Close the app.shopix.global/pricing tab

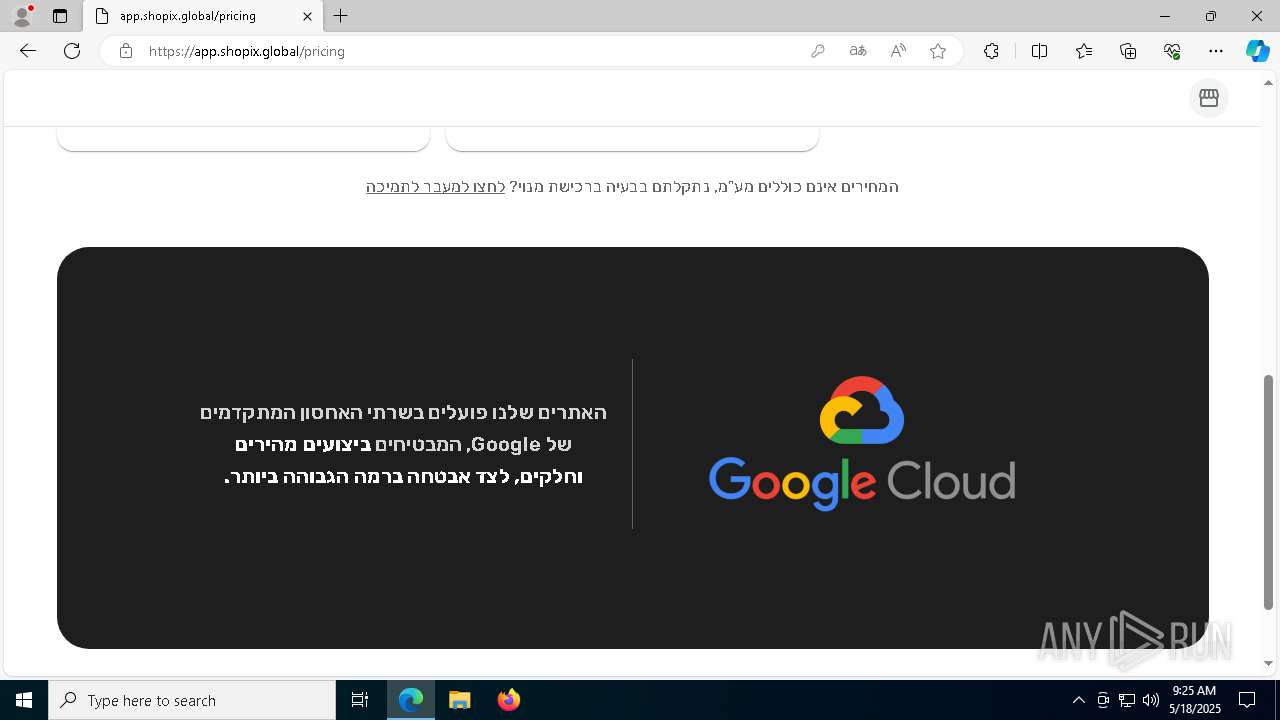[307, 16]
